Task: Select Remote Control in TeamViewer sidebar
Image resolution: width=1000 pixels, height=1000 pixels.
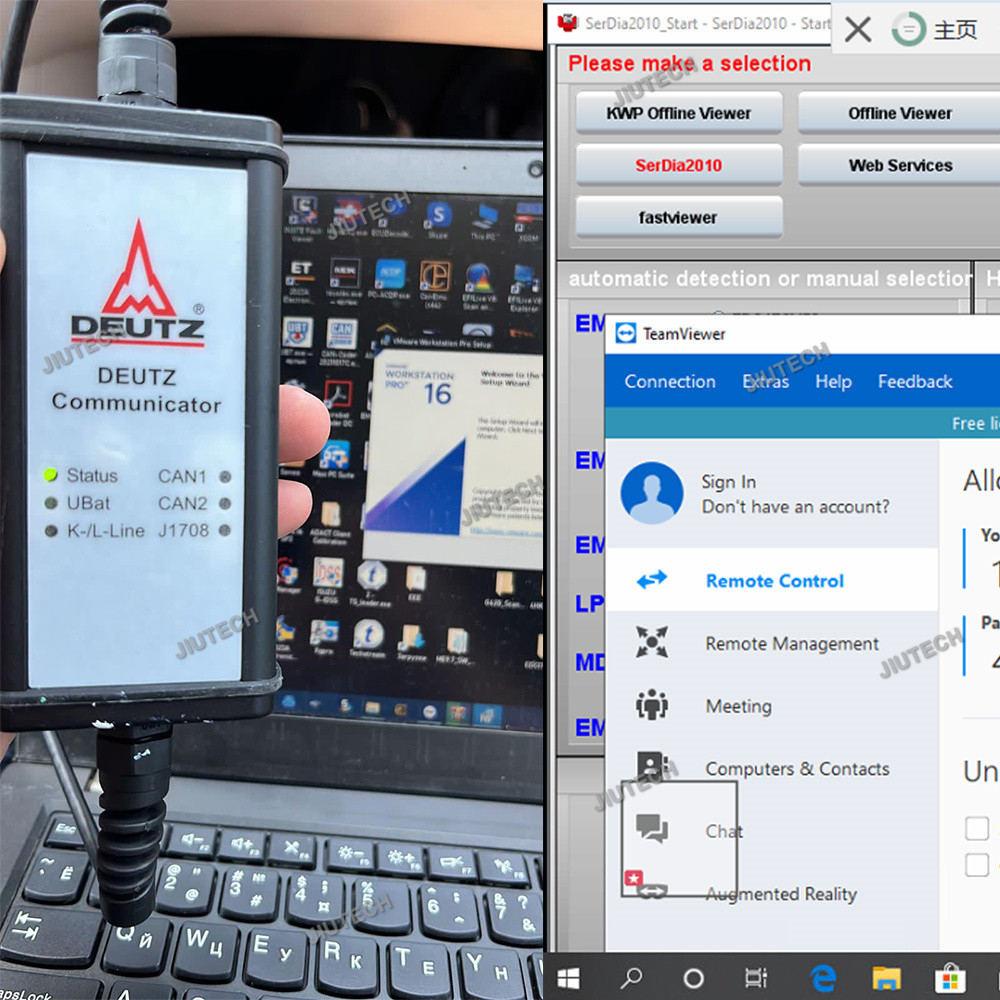Action: tap(772, 580)
